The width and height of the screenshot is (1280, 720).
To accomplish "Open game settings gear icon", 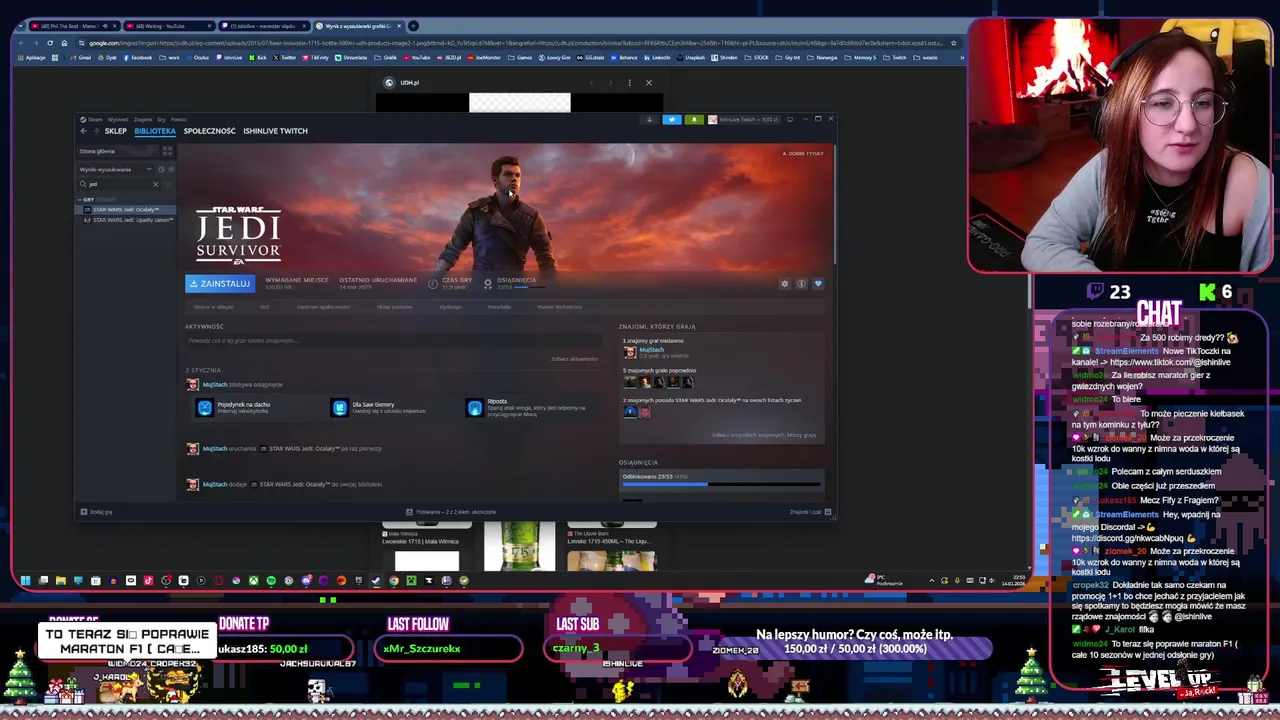I will point(785,284).
